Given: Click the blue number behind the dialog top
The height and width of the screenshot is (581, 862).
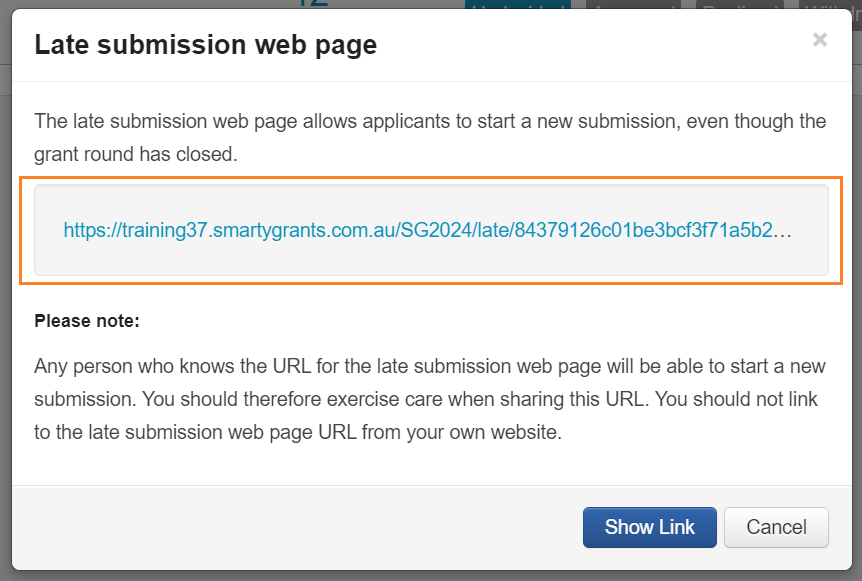Looking at the screenshot, I should [x=313, y=4].
